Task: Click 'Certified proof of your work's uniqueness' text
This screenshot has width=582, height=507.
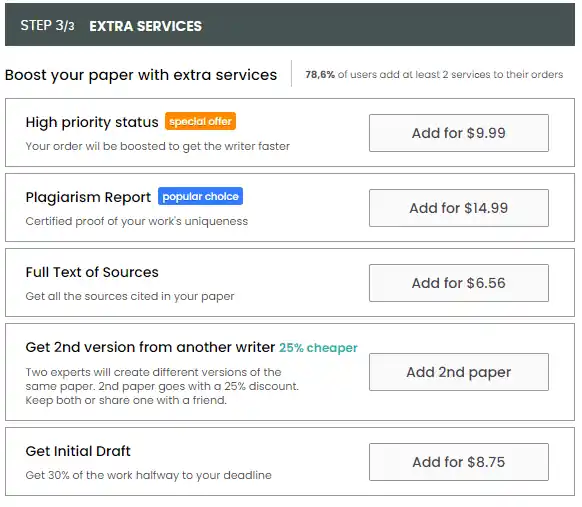Action: (137, 221)
